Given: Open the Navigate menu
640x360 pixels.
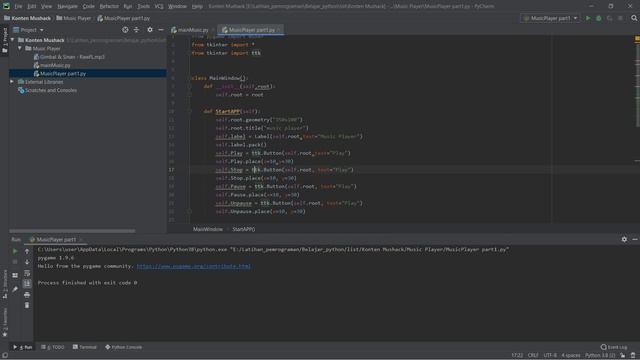Looking at the screenshot, I should point(67,6).
